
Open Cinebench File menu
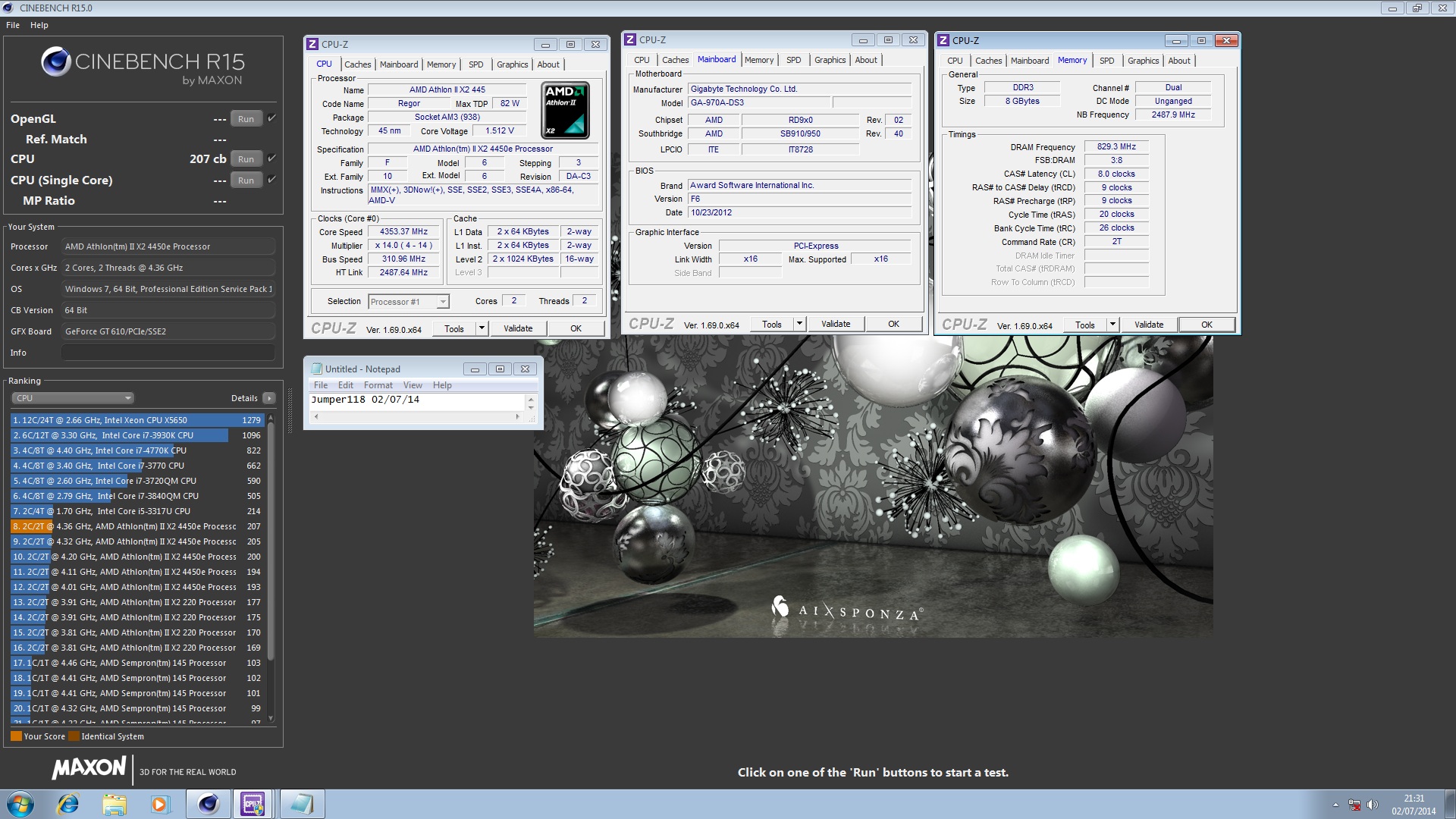(13, 25)
